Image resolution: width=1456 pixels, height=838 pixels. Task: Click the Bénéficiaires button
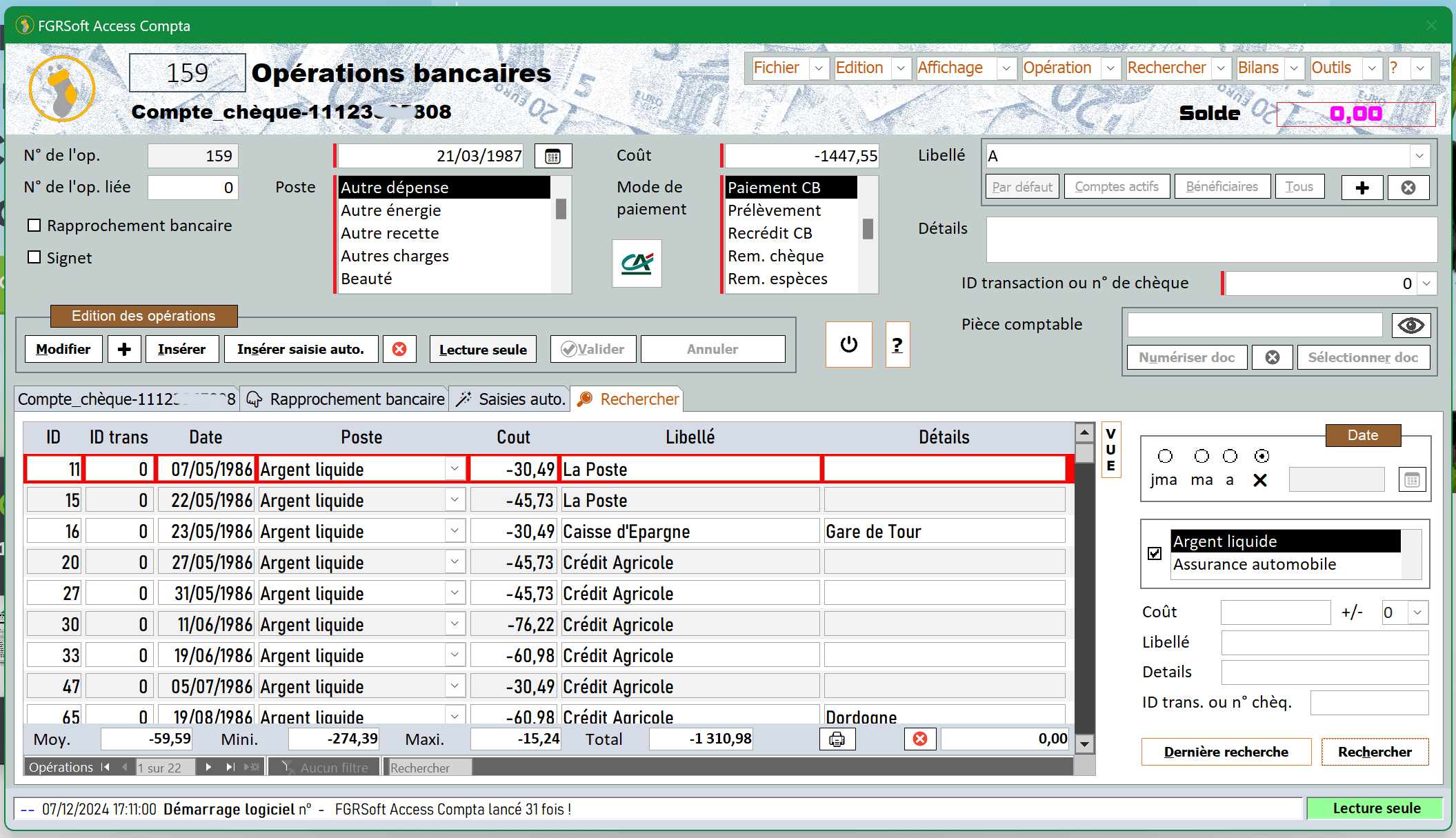1222,187
